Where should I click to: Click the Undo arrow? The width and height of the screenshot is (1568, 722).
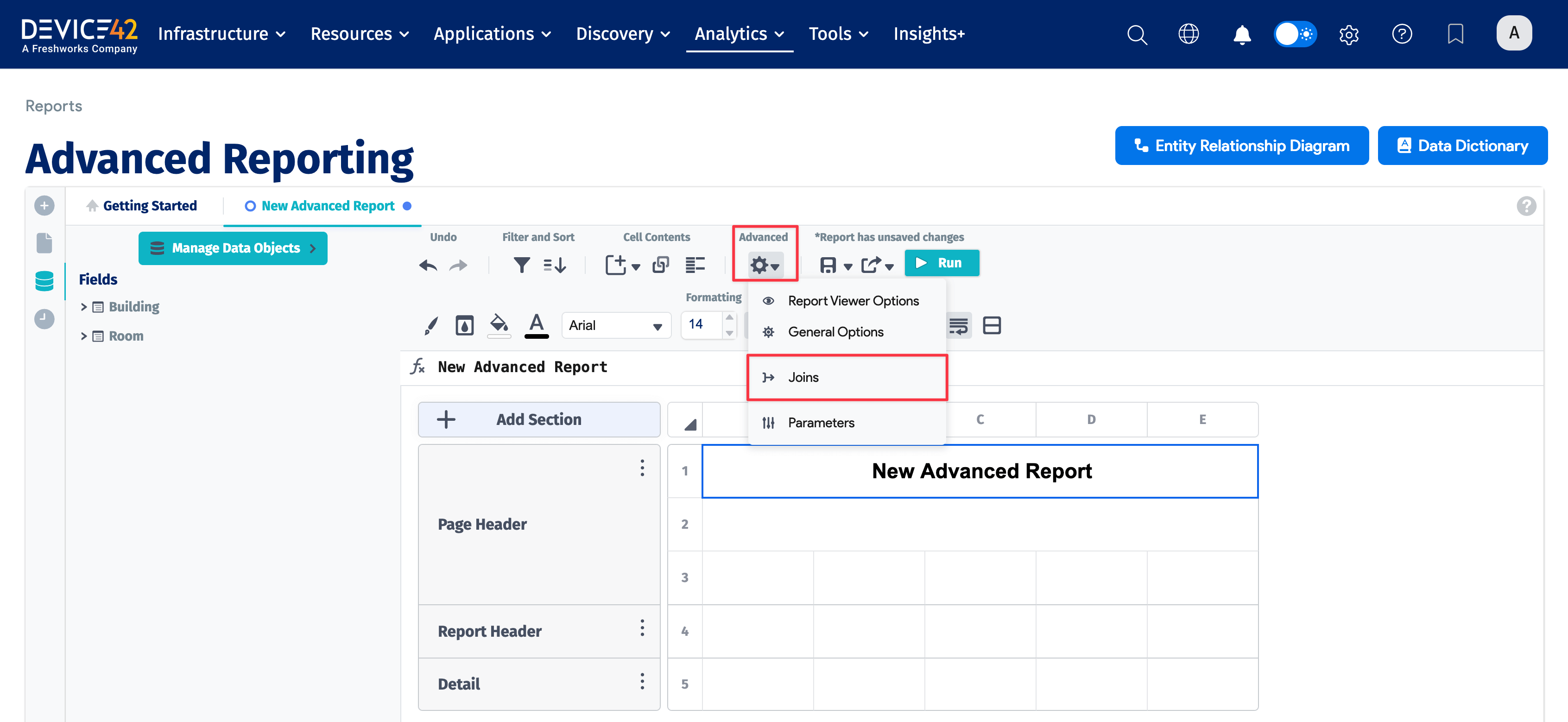tap(428, 265)
